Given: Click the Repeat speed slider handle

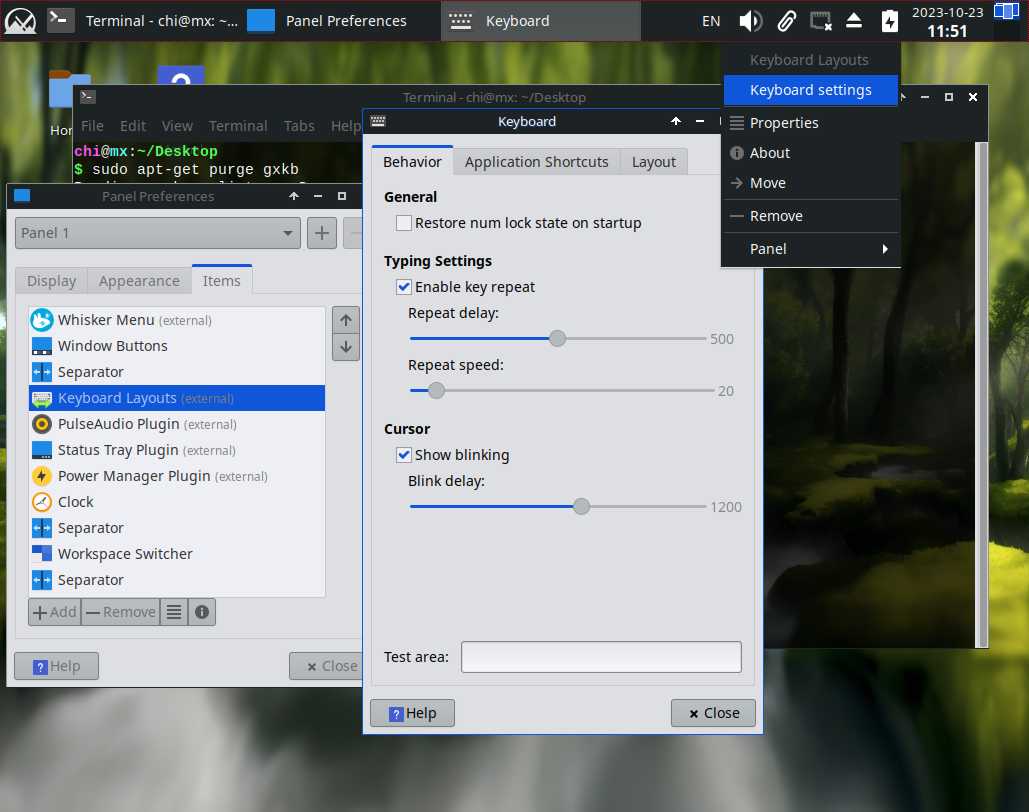Looking at the screenshot, I should click(436, 391).
